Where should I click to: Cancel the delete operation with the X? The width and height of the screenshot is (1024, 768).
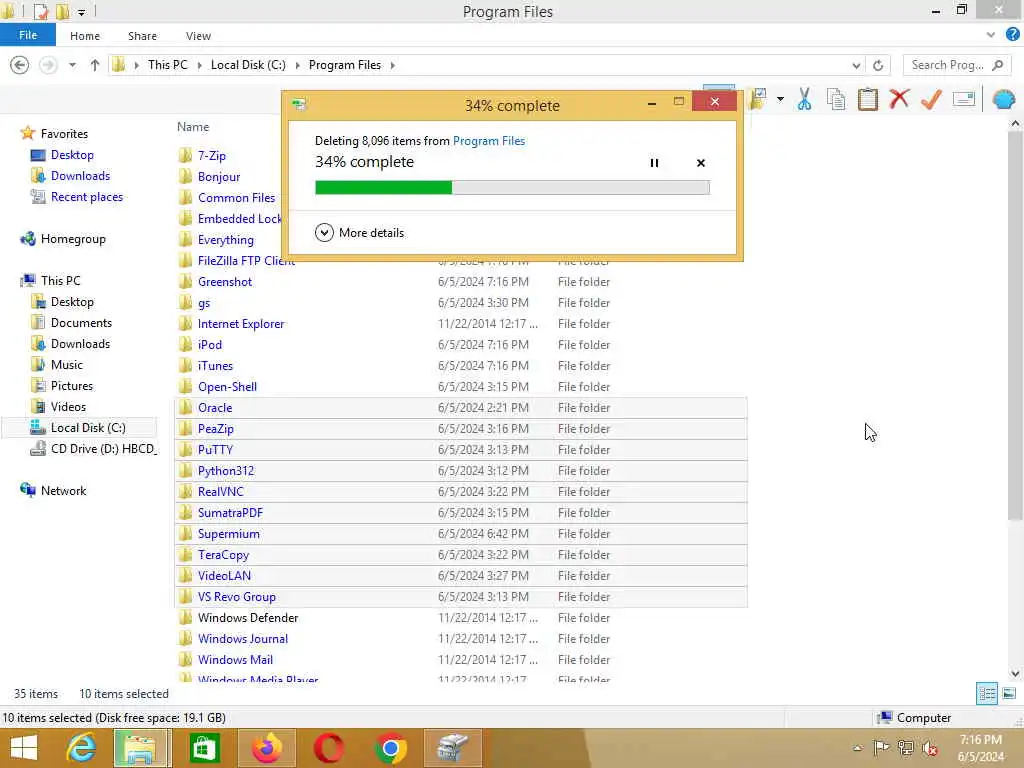[x=701, y=163]
